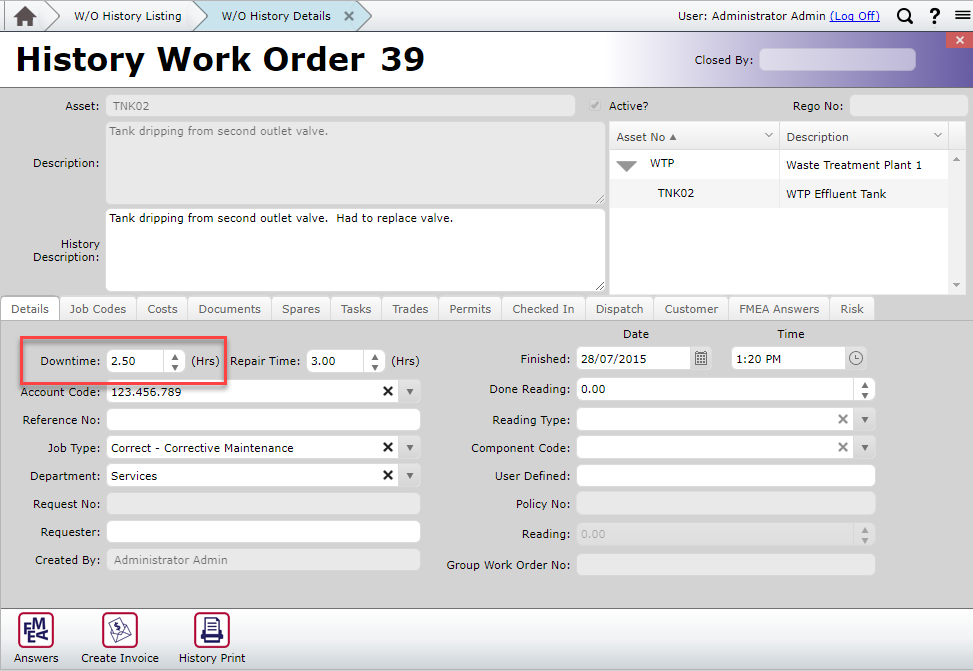
Task: Open the Finished time clock picker
Action: click(855, 359)
